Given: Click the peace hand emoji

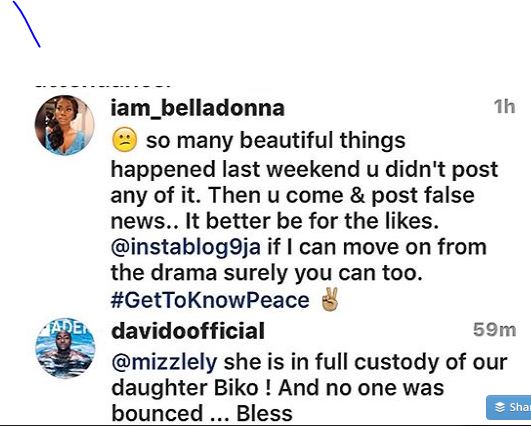Looking at the screenshot, I should pos(330,299).
